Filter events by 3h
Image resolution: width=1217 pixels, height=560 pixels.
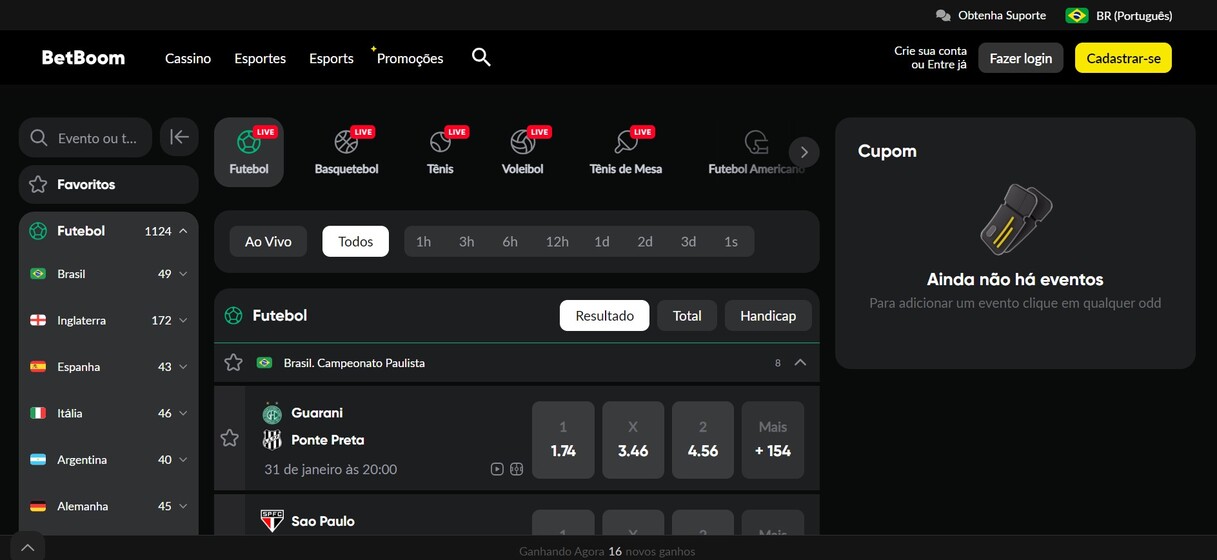pos(467,241)
